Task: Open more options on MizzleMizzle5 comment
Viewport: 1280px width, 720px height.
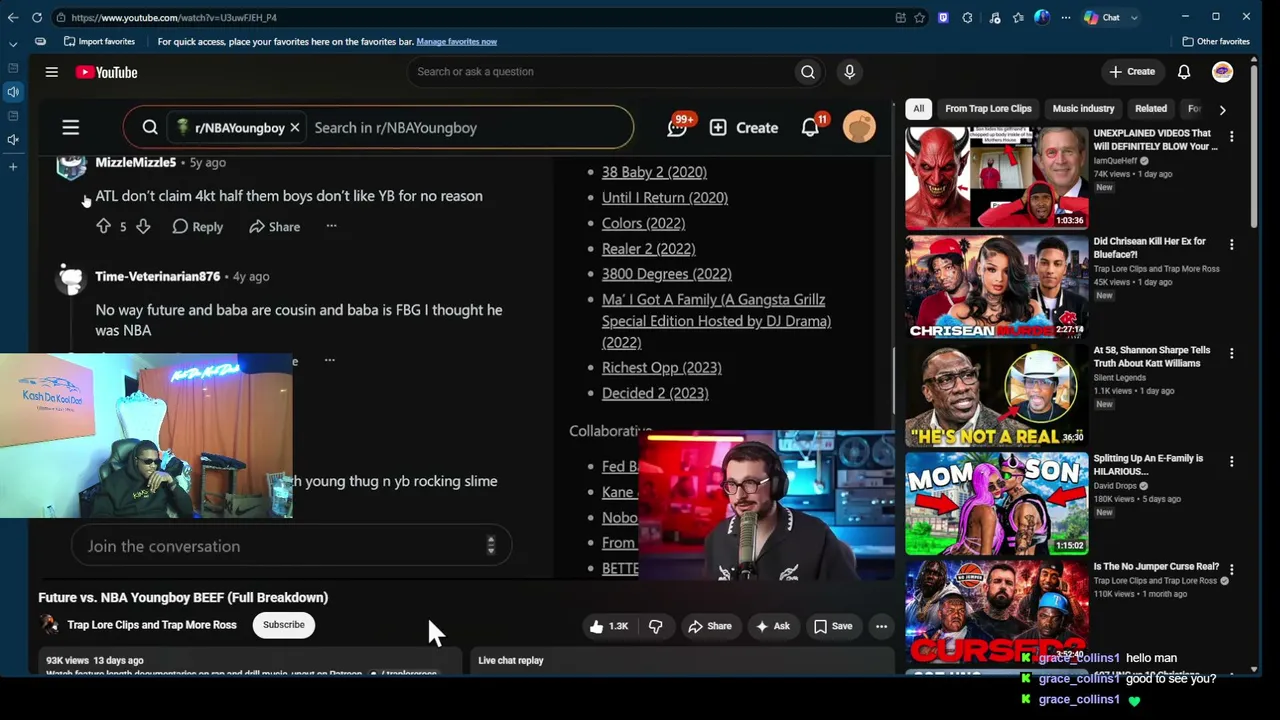Action: [331, 227]
